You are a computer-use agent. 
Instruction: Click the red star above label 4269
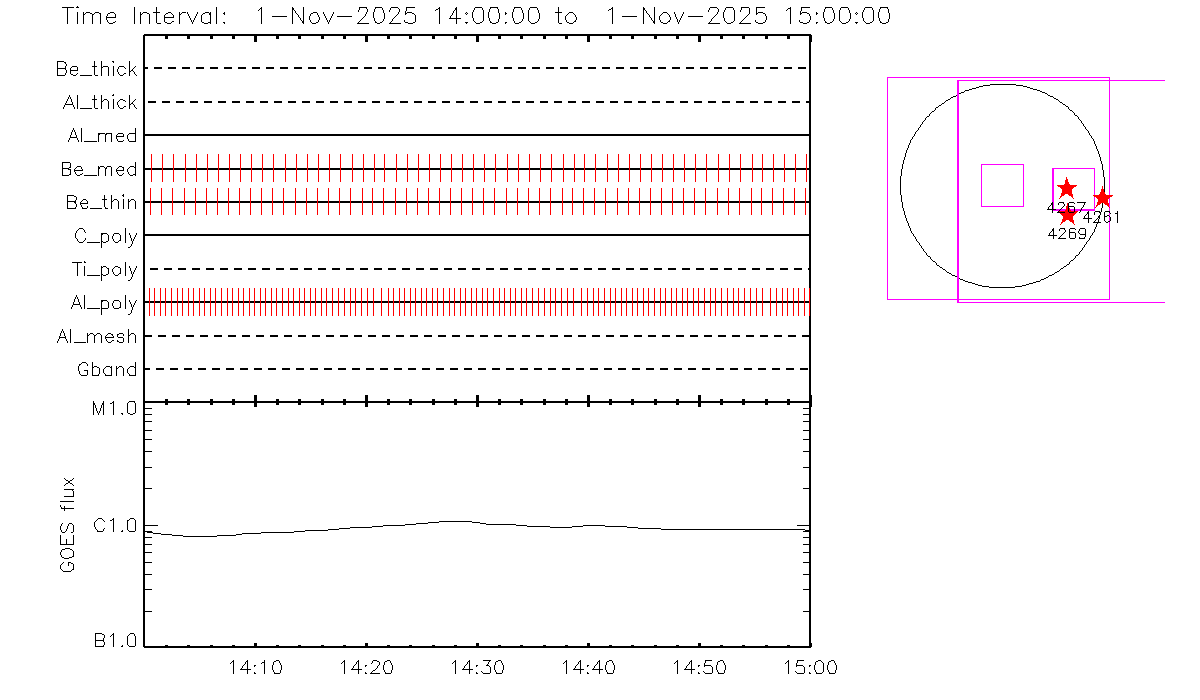tap(1067, 215)
